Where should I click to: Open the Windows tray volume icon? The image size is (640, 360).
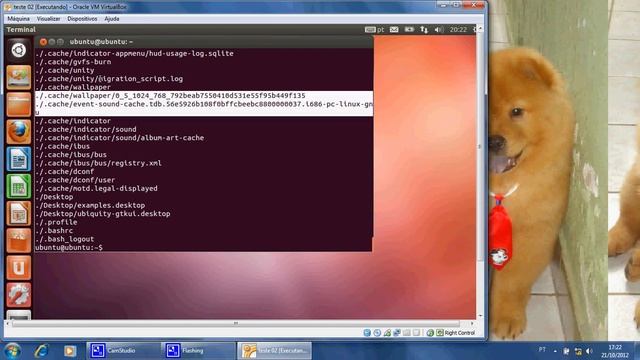(x=589, y=351)
